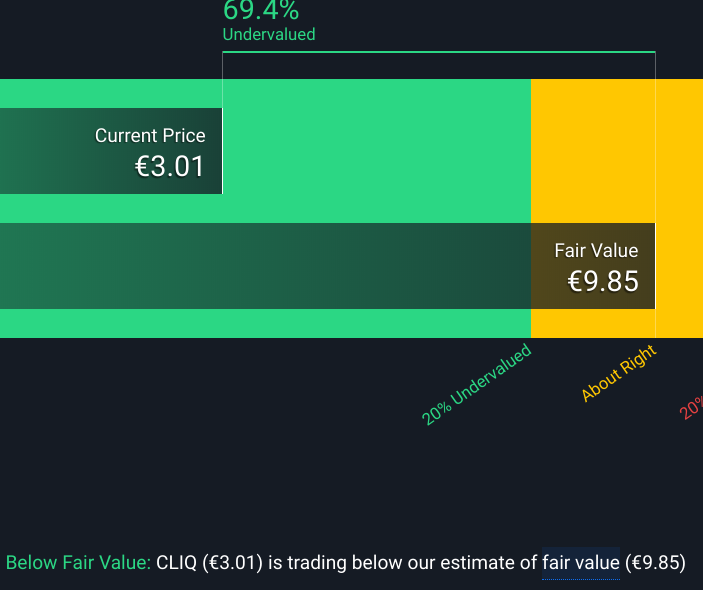Viewport: 703px width, 590px height.
Task: Click "(€9.85)" at the end of the summary sentence
Action: tap(656, 563)
